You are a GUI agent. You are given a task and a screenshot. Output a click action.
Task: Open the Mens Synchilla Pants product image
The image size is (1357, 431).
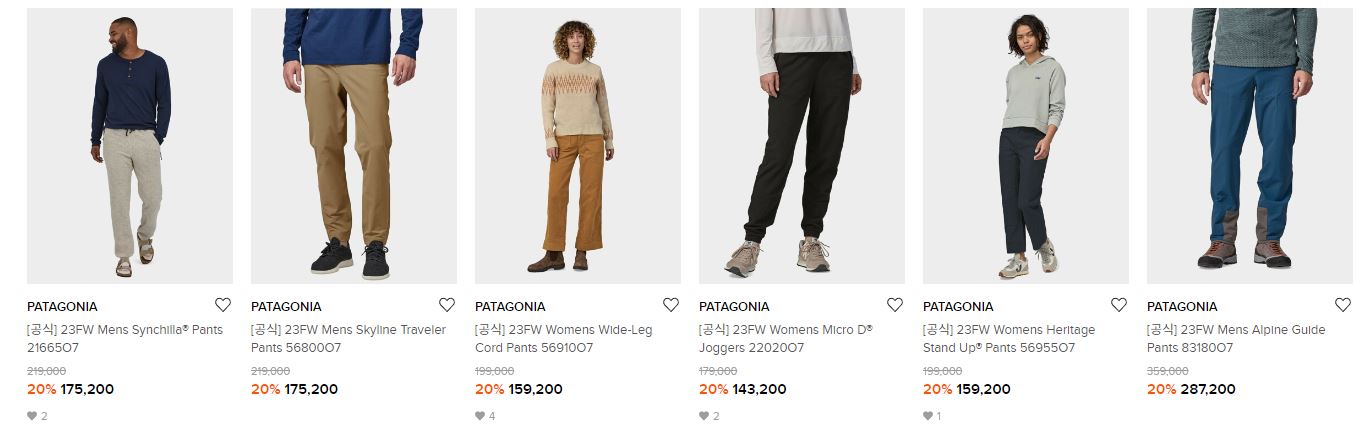[130, 146]
